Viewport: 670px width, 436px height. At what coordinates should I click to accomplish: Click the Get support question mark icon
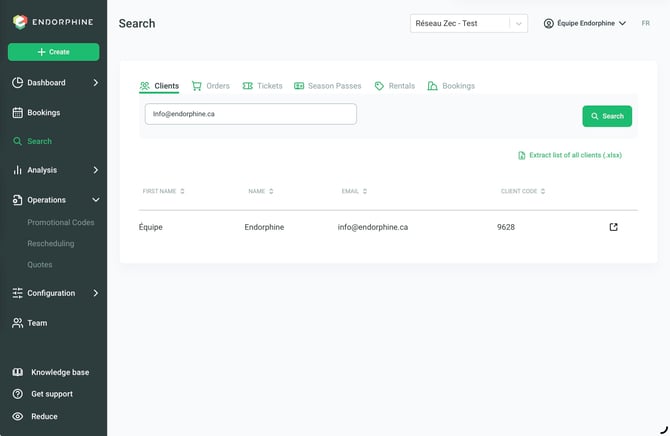point(18,394)
